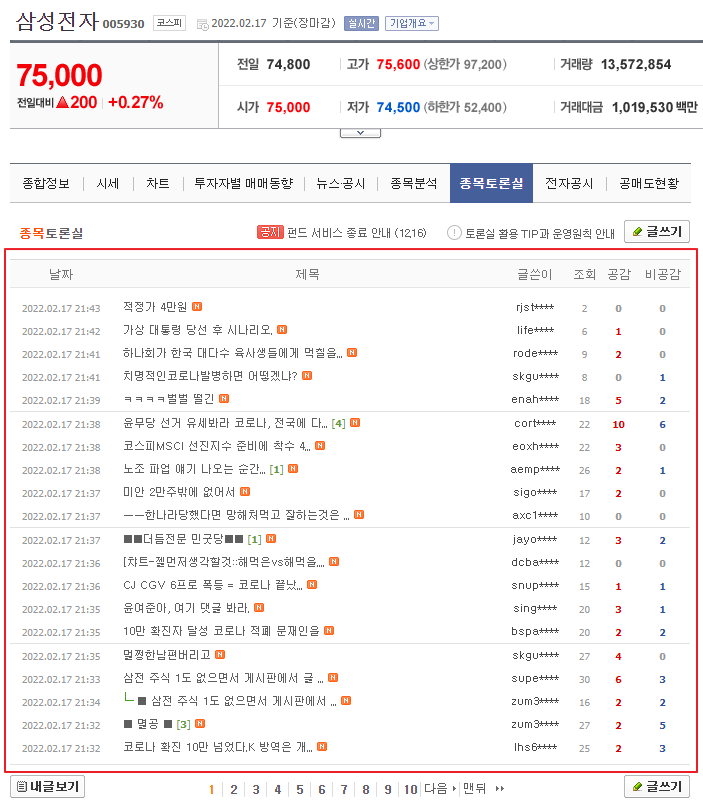Open the post ㅋㅋㅋㅋ별별 떨긴
This screenshot has width=703, height=808.
(x=169, y=399)
